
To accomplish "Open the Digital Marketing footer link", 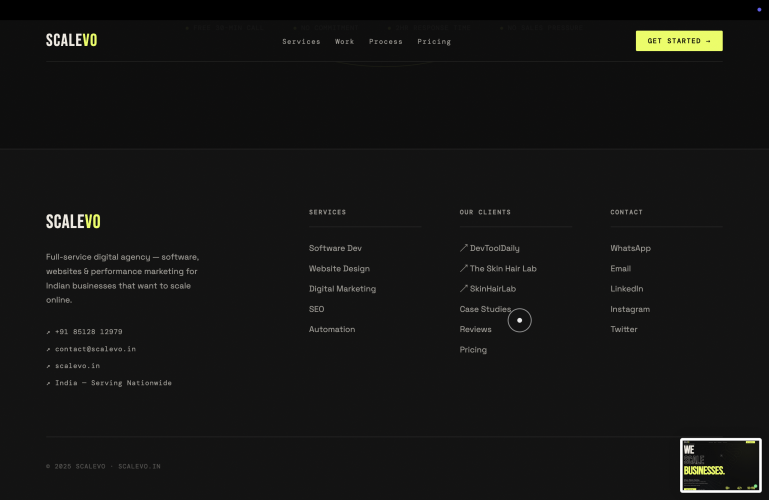I will point(342,289).
